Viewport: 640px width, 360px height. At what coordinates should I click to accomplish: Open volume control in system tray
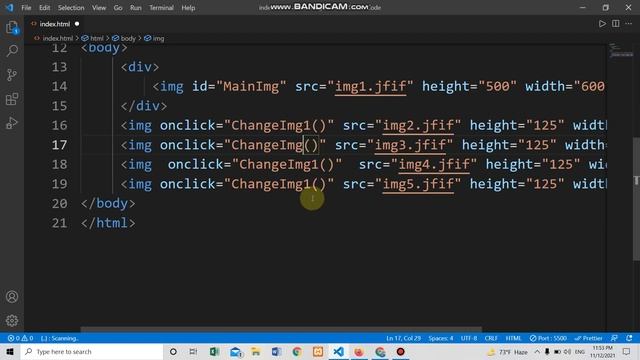[x=567, y=351]
